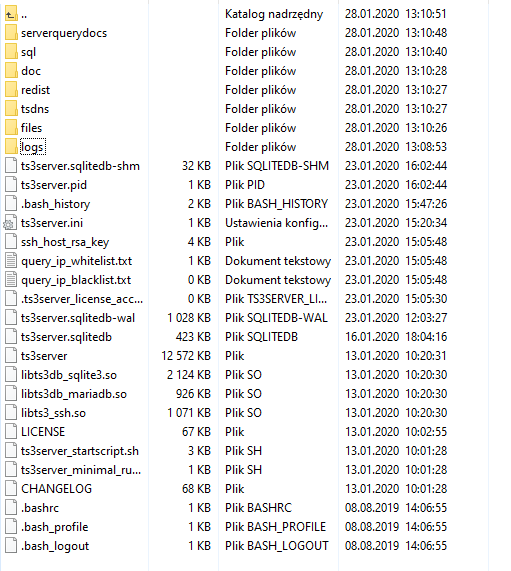
Task: Select the ts3server.ini gear settings icon
Action: (10, 223)
